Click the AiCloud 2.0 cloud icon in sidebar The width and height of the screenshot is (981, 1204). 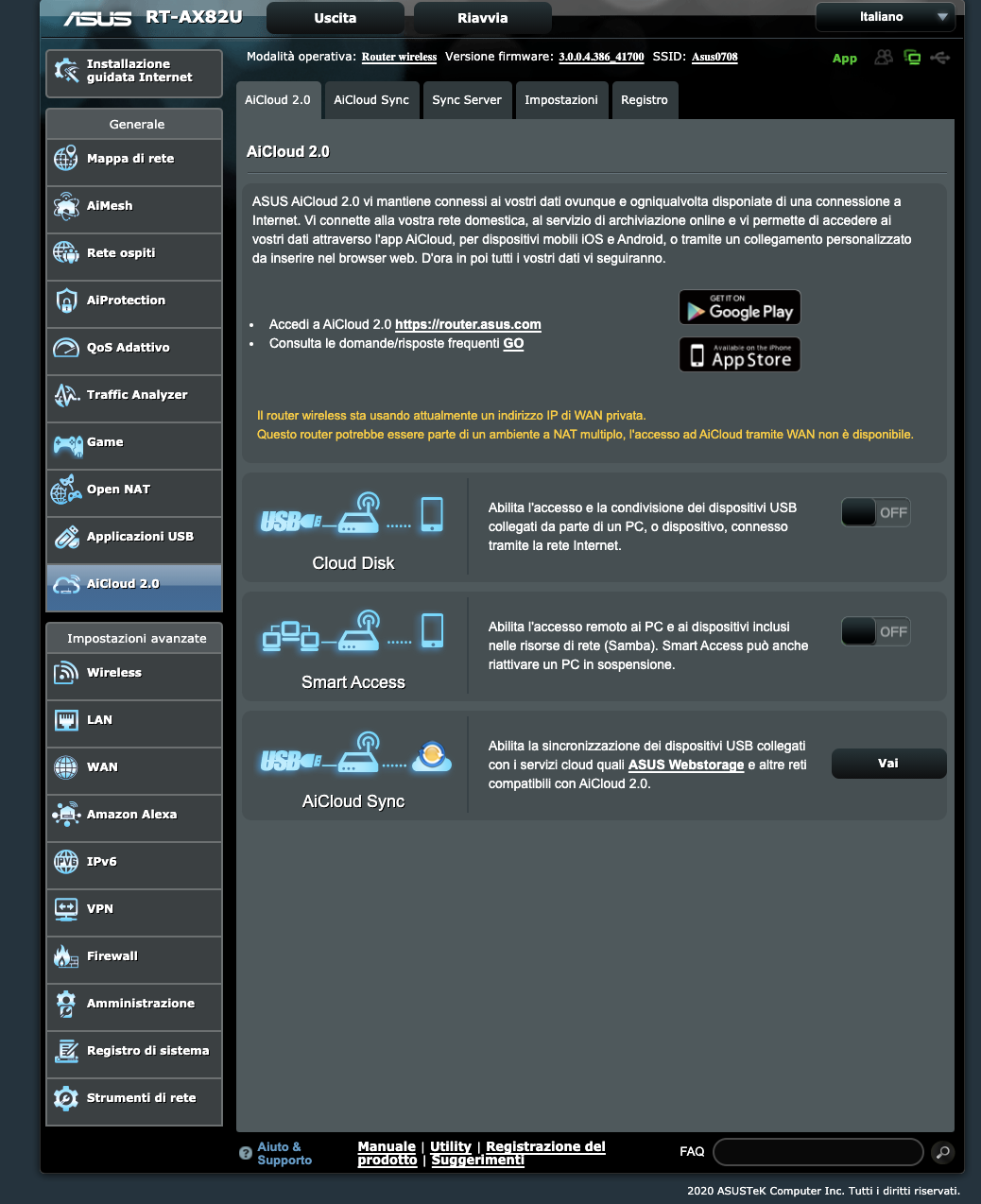point(66,584)
